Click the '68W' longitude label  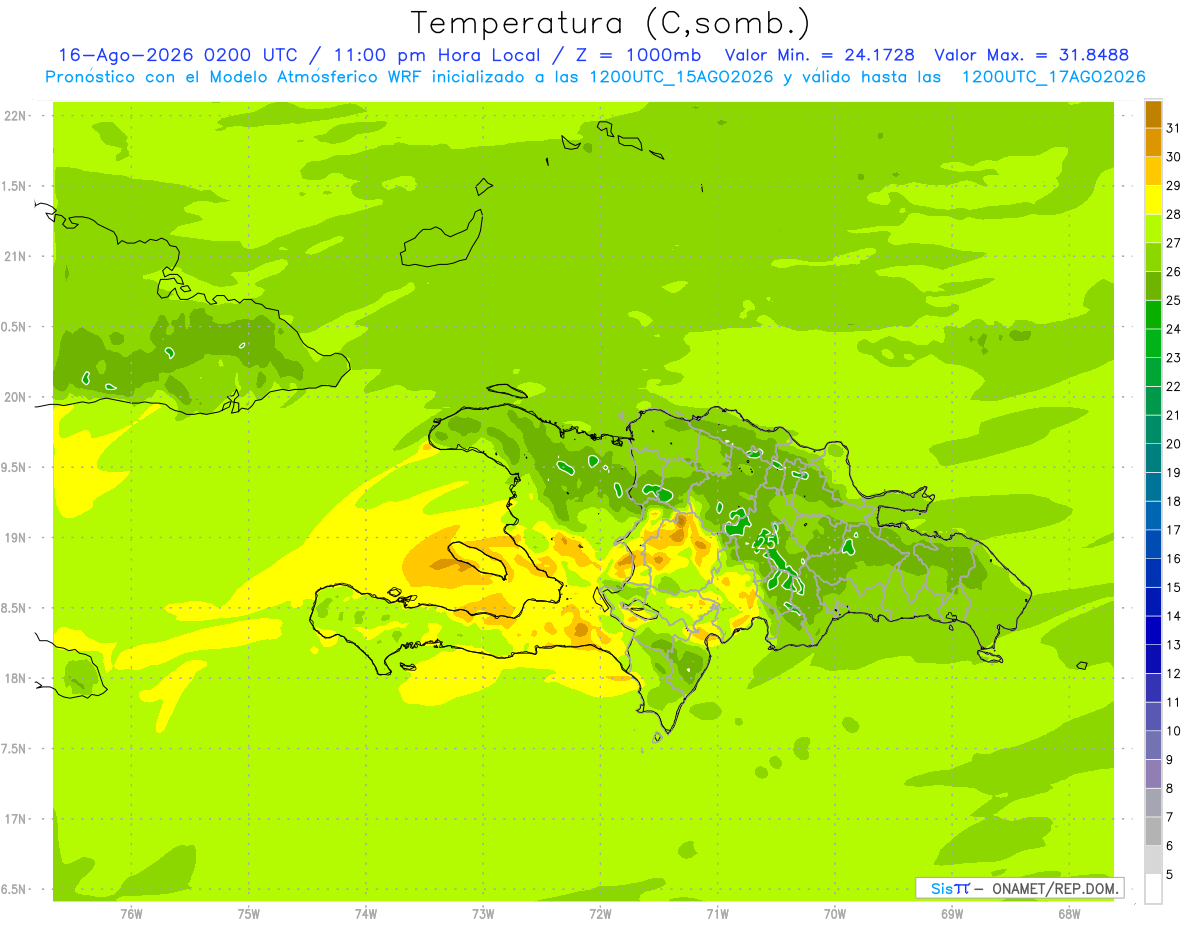(1069, 914)
